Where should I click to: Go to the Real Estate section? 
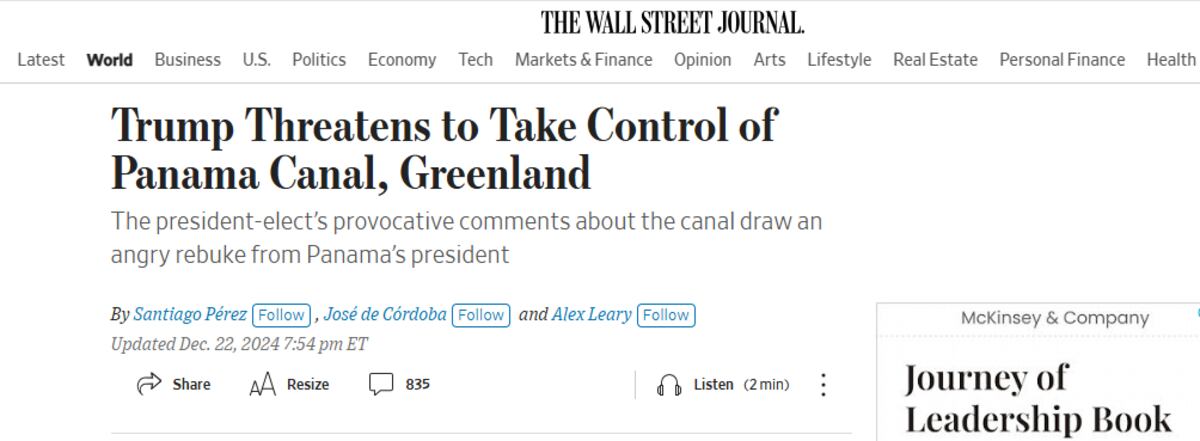coord(935,60)
